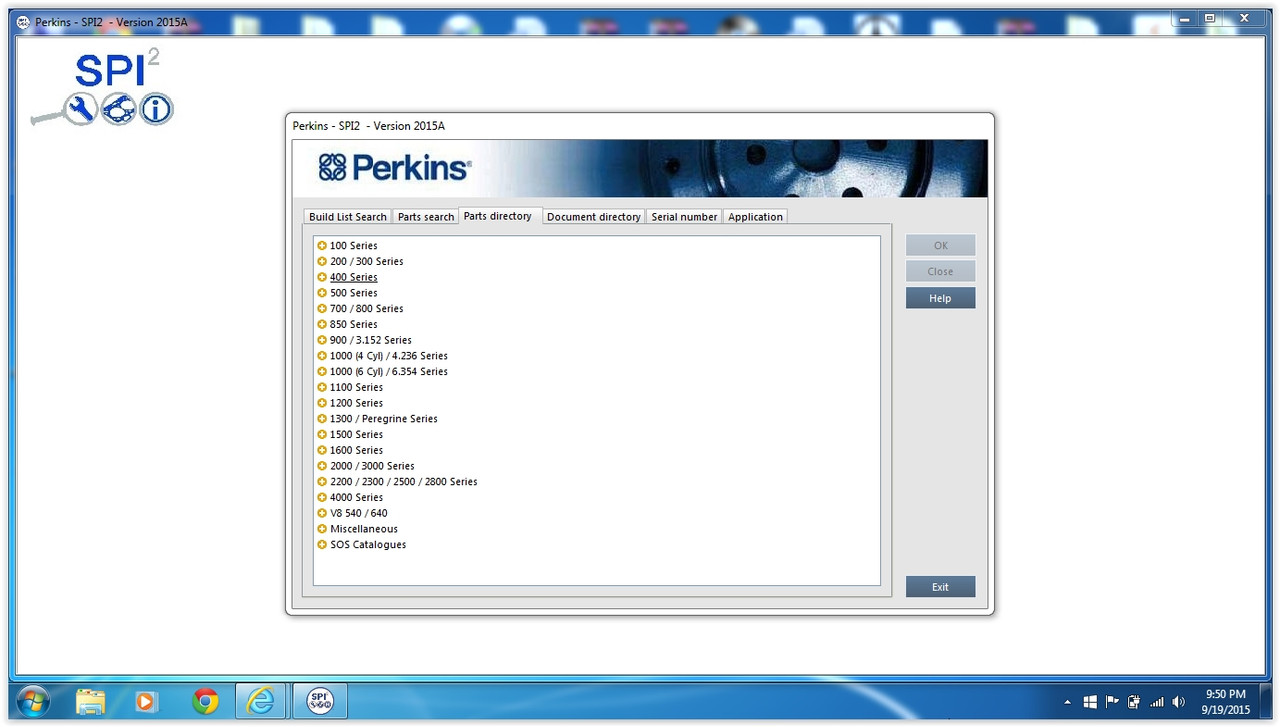The width and height of the screenshot is (1280, 727).
Task: Click the taskbar clock showing 9:50 PM
Action: [x=1225, y=701]
